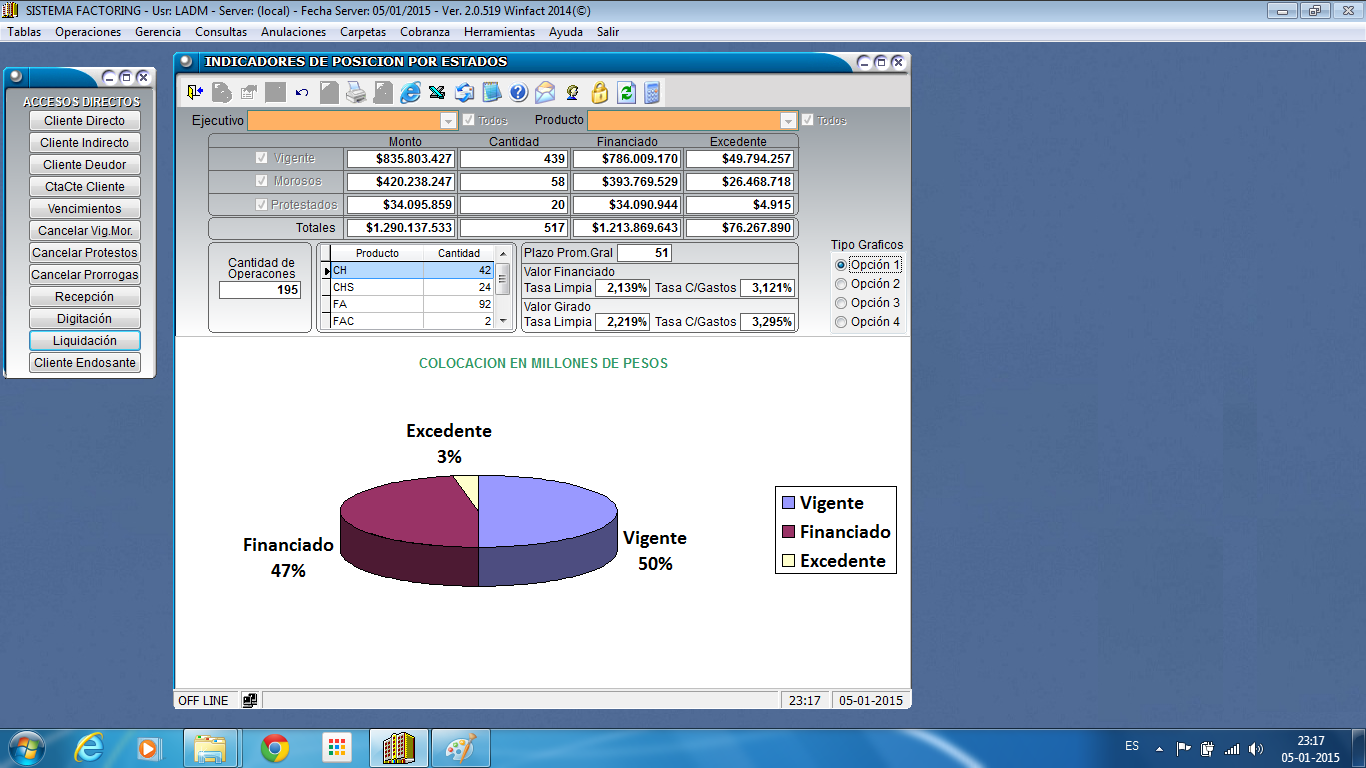
Task: Click the Vencimientos shortcut button
Action: tap(85, 209)
